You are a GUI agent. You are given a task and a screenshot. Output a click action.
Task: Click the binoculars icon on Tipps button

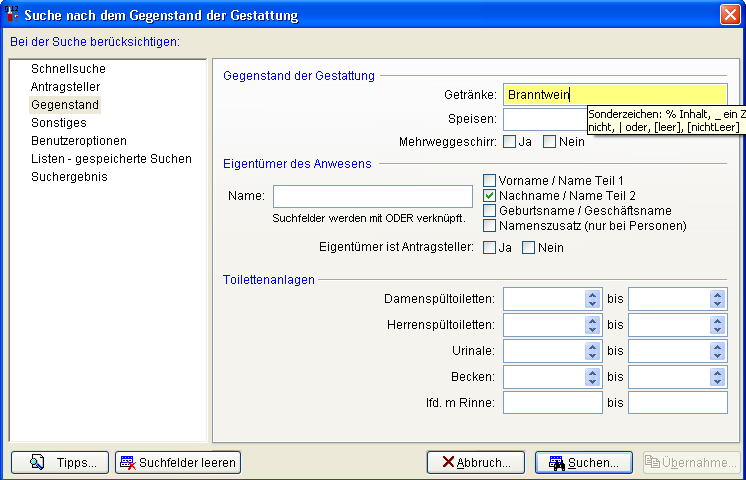(x=37, y=462)
